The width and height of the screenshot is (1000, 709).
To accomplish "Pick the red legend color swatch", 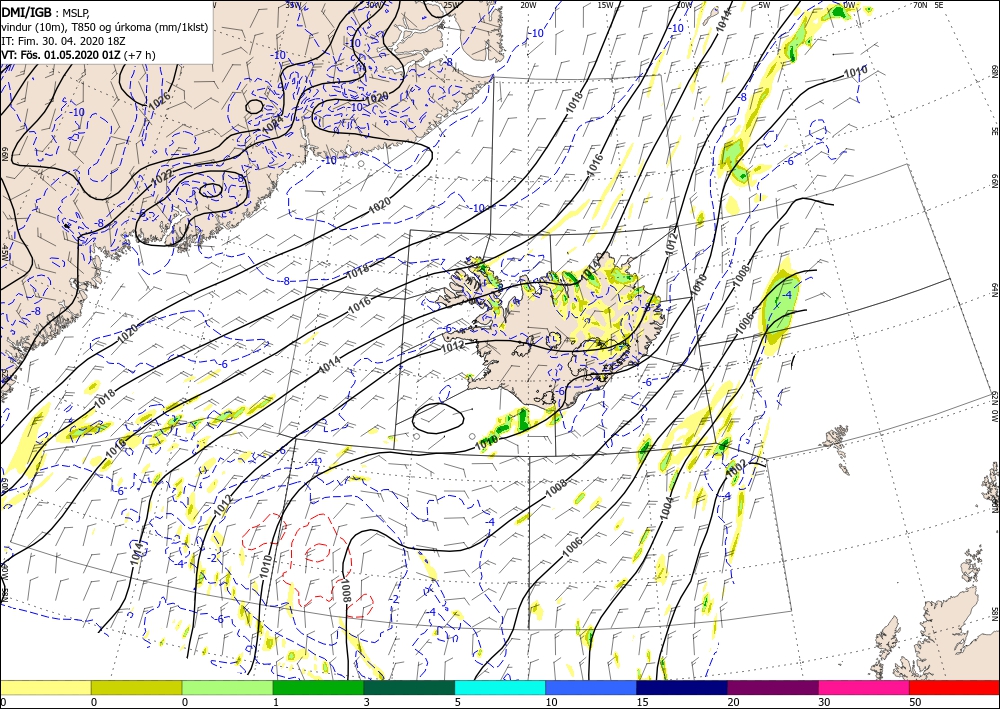I will coord(954,687).
